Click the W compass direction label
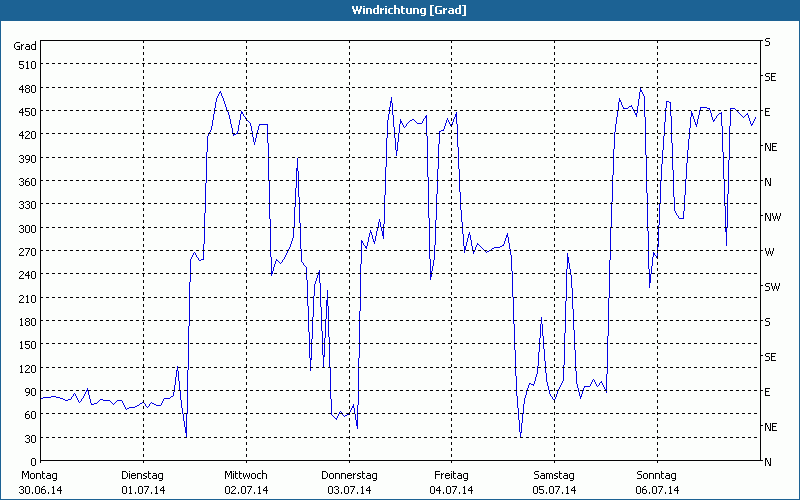This screenshot has height=500, width=800. (x=768, y=252)
